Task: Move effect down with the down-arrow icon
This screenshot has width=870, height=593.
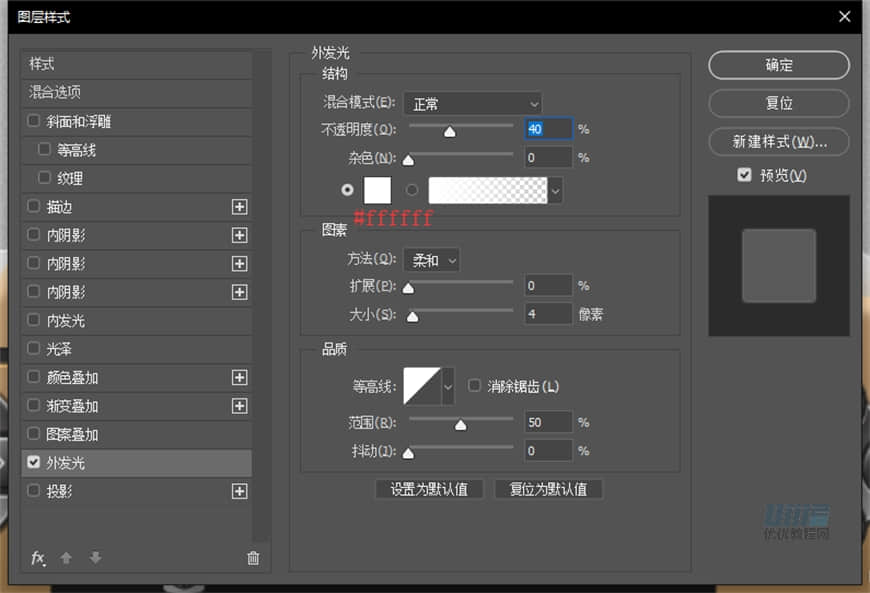Action: tap(95, 558)
